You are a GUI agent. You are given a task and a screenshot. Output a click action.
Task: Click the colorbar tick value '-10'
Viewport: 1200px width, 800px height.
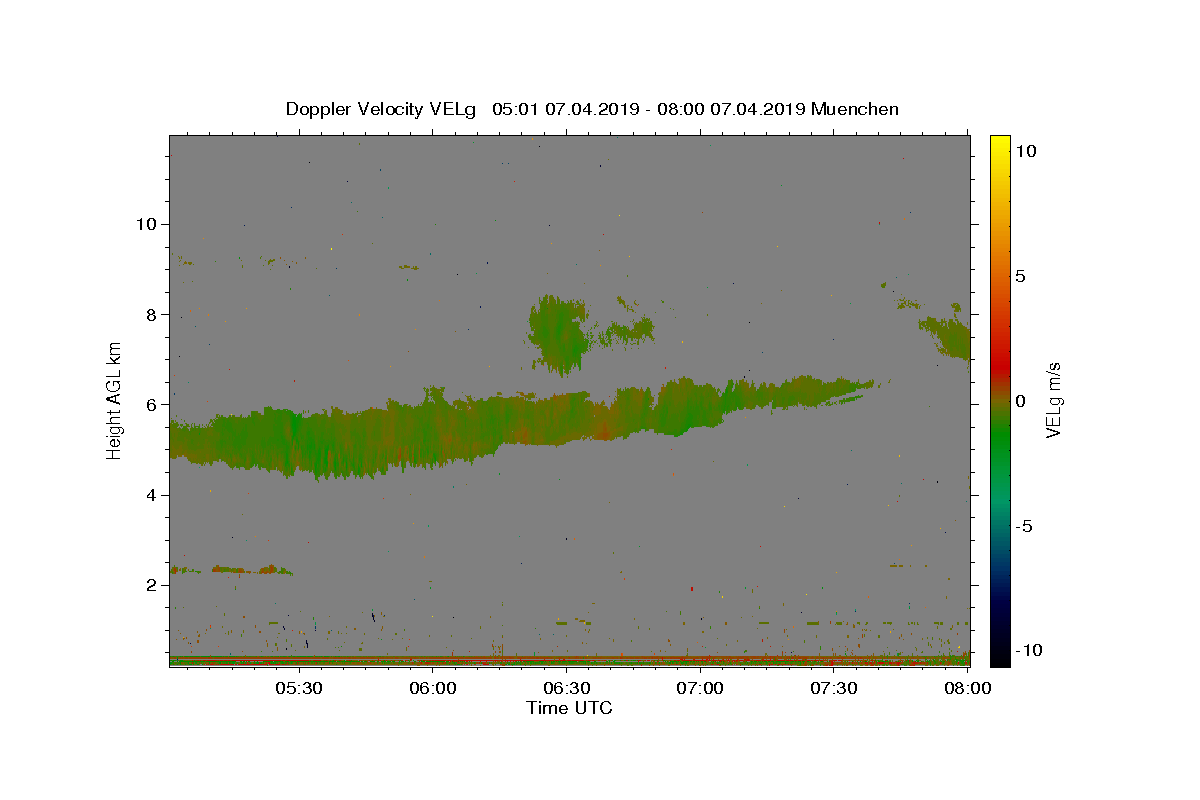coord(1028,650)
